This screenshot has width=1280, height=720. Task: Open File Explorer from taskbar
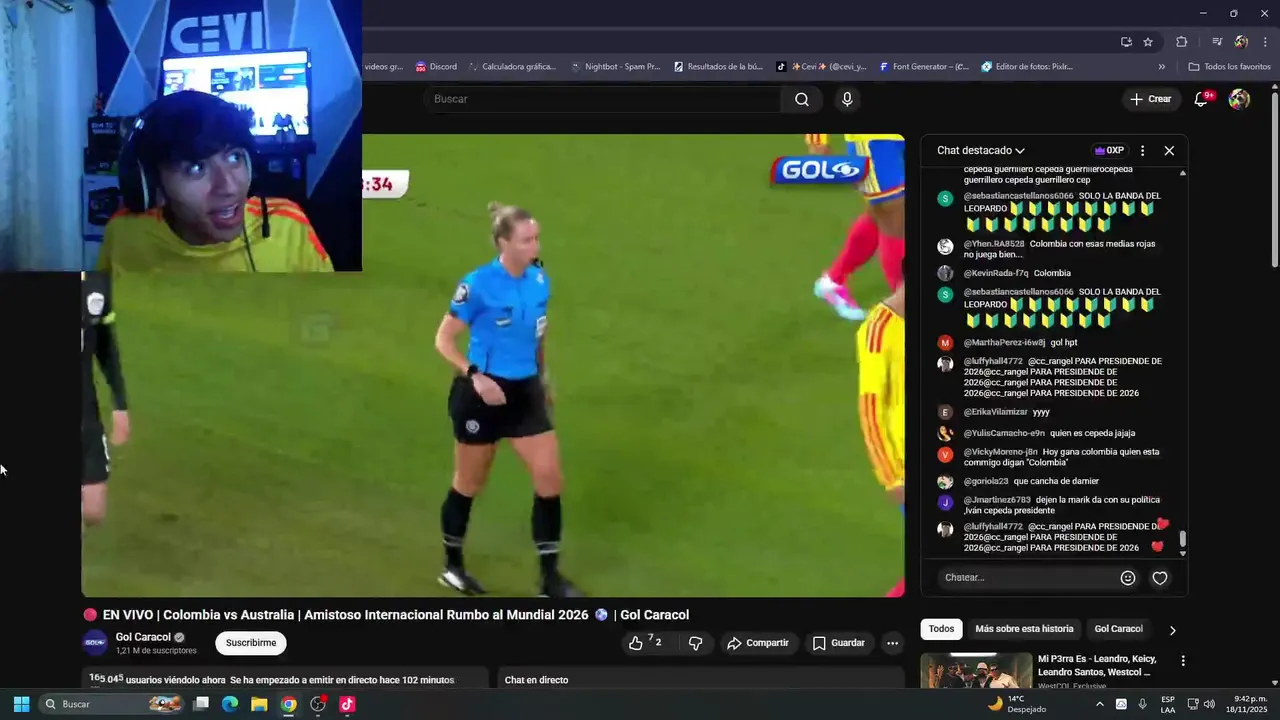[x=259, y=704]
